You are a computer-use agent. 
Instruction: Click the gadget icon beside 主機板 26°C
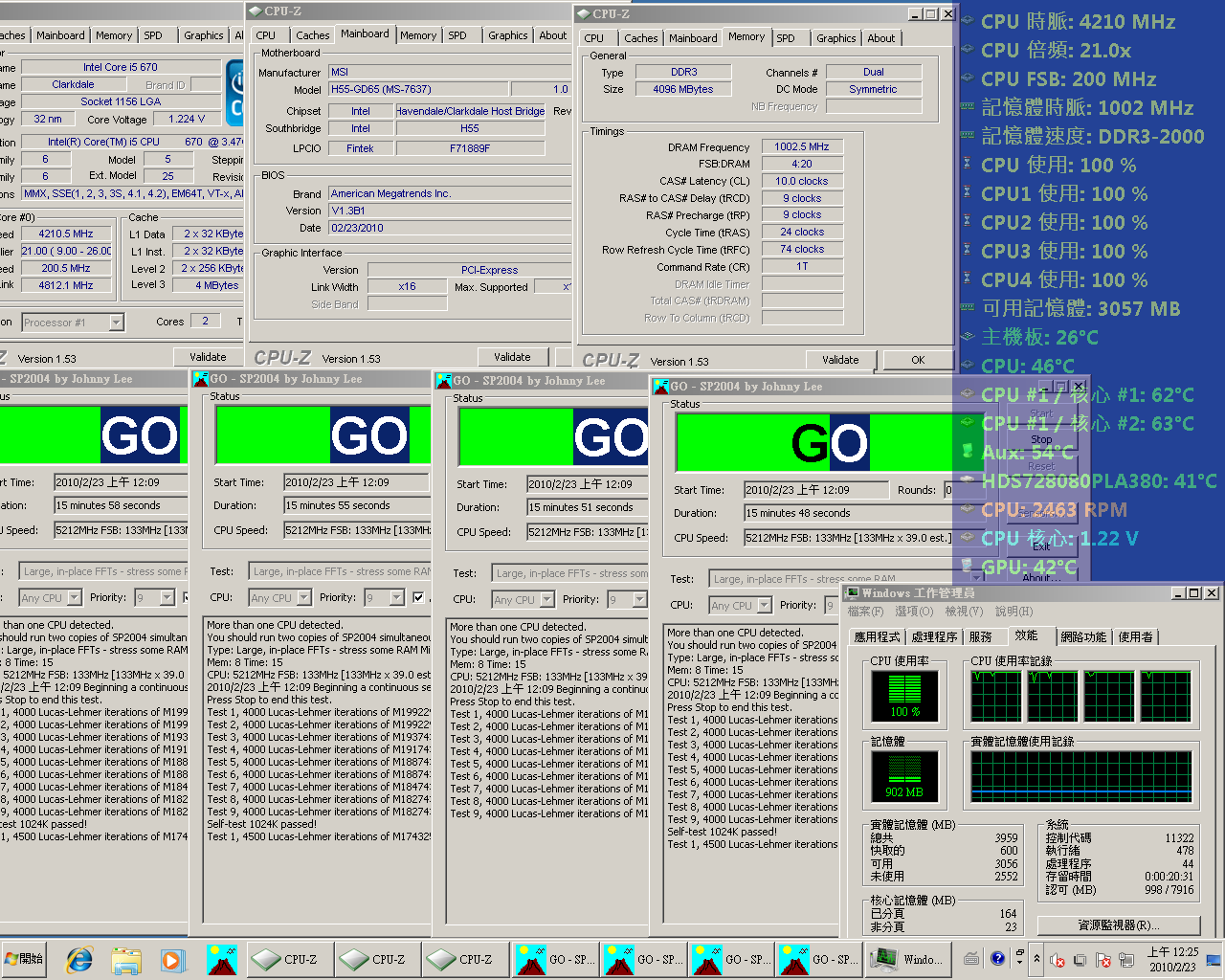tap(967, 337)
